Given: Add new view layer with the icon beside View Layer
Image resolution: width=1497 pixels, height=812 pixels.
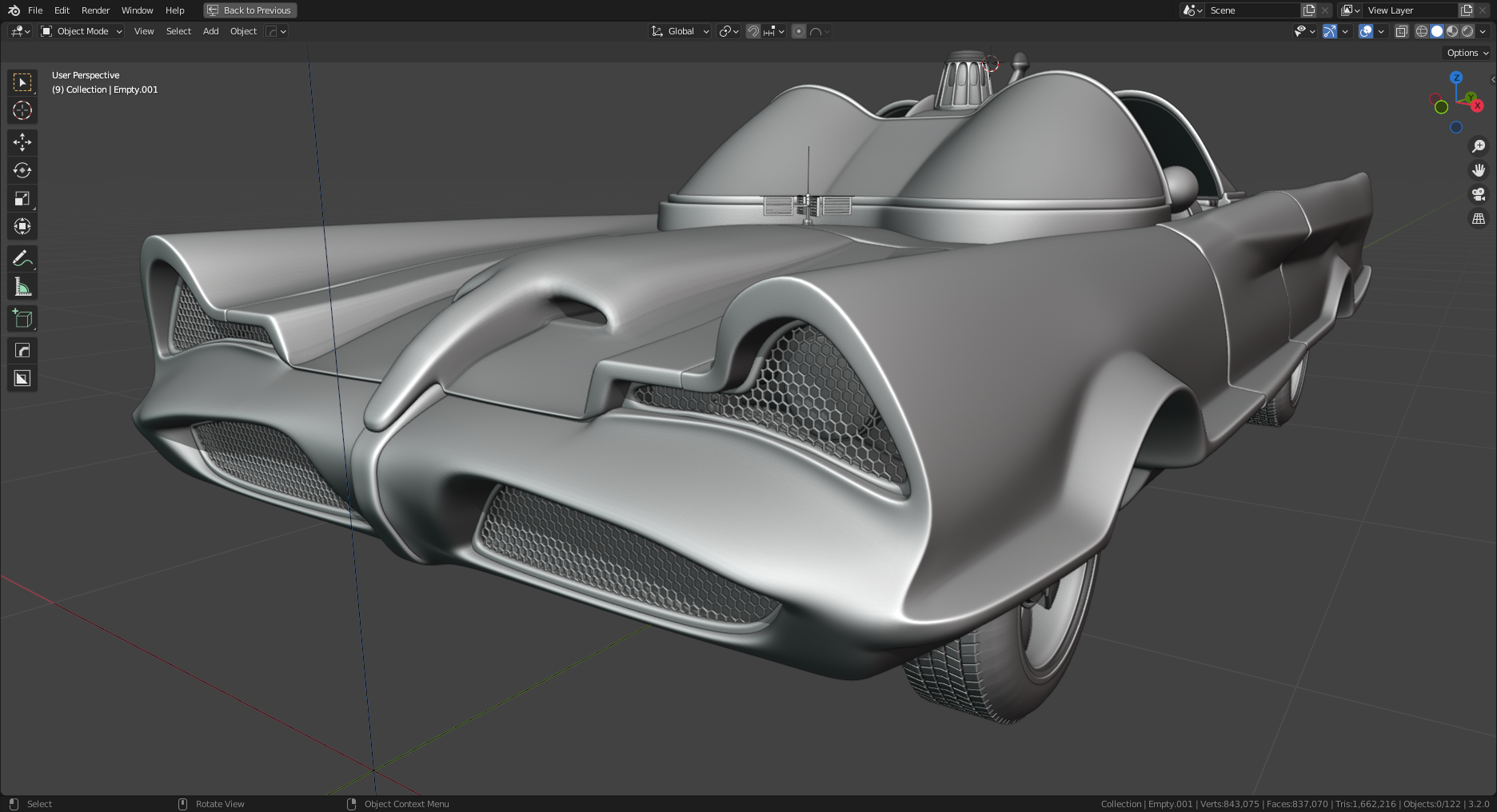Looking at the screenshot, I should click(1467, 10).
